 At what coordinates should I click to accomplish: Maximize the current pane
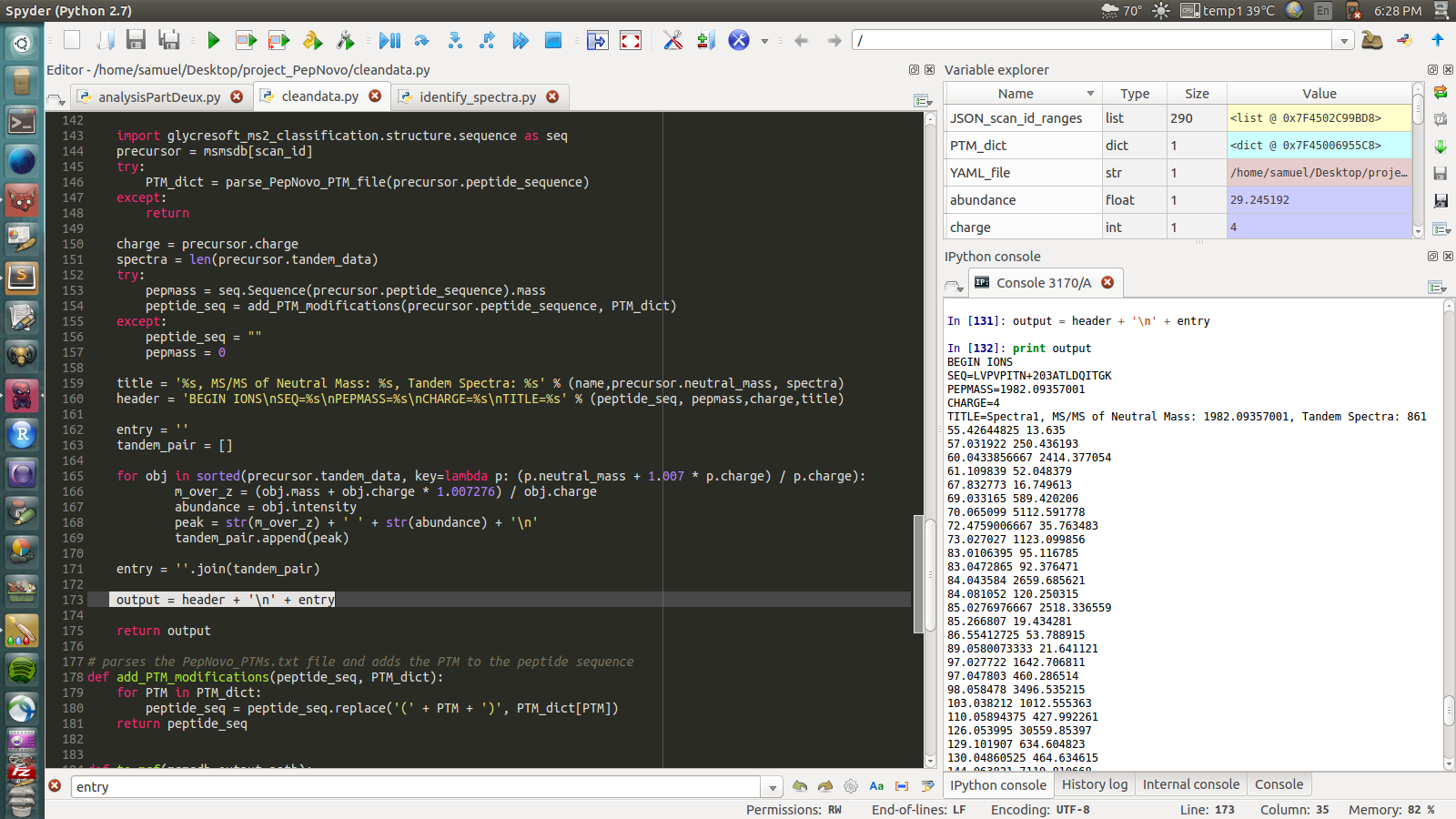tap(597, 40)
